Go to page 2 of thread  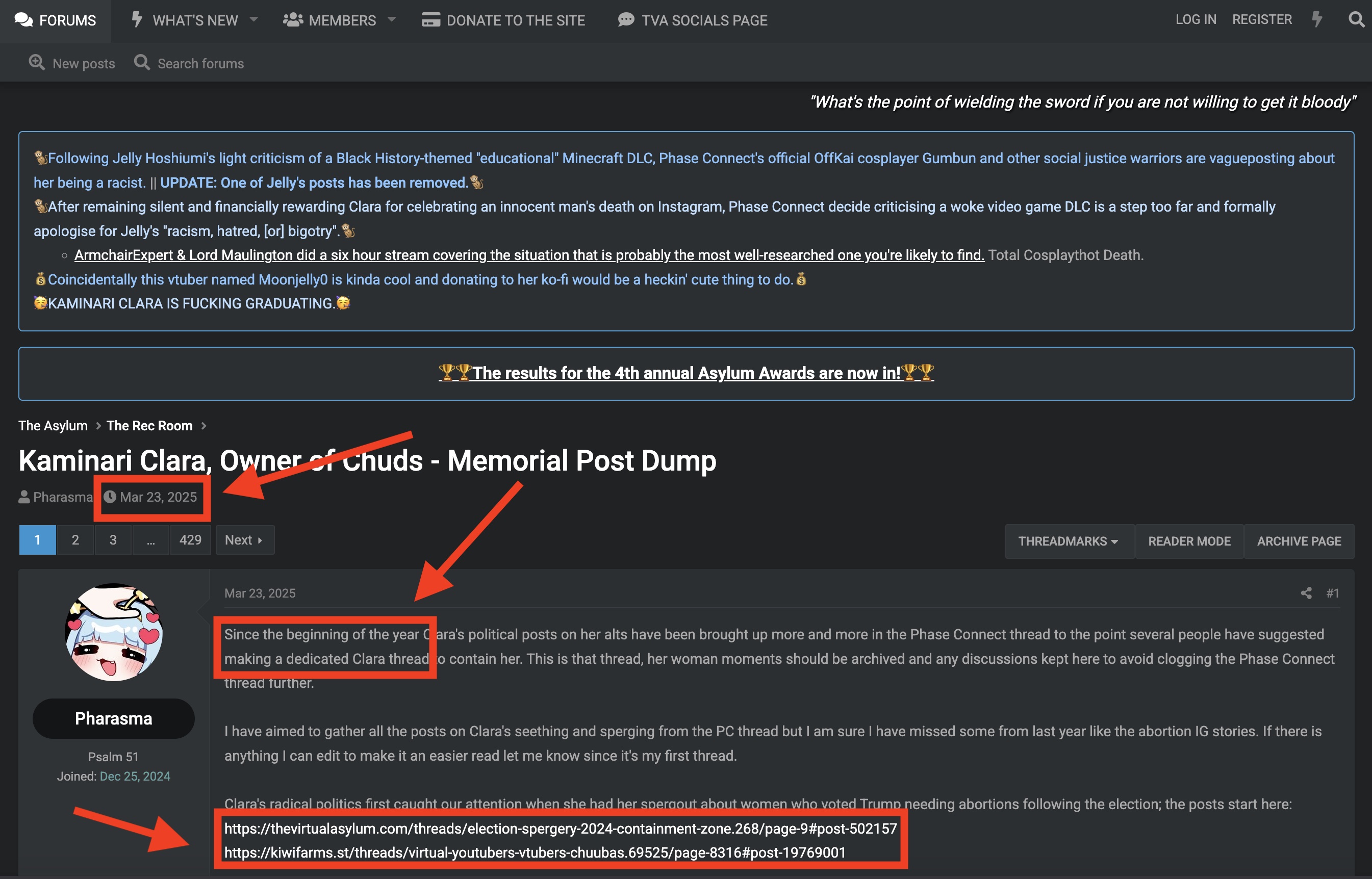pyautogui.click(x=75, y=540)
